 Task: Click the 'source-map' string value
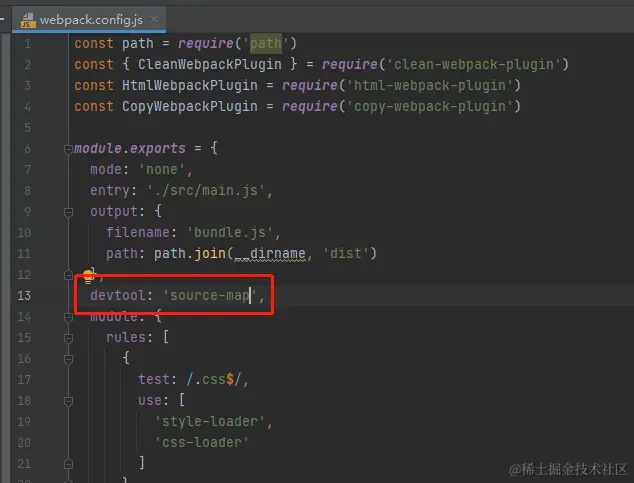[x=209, y=295]
